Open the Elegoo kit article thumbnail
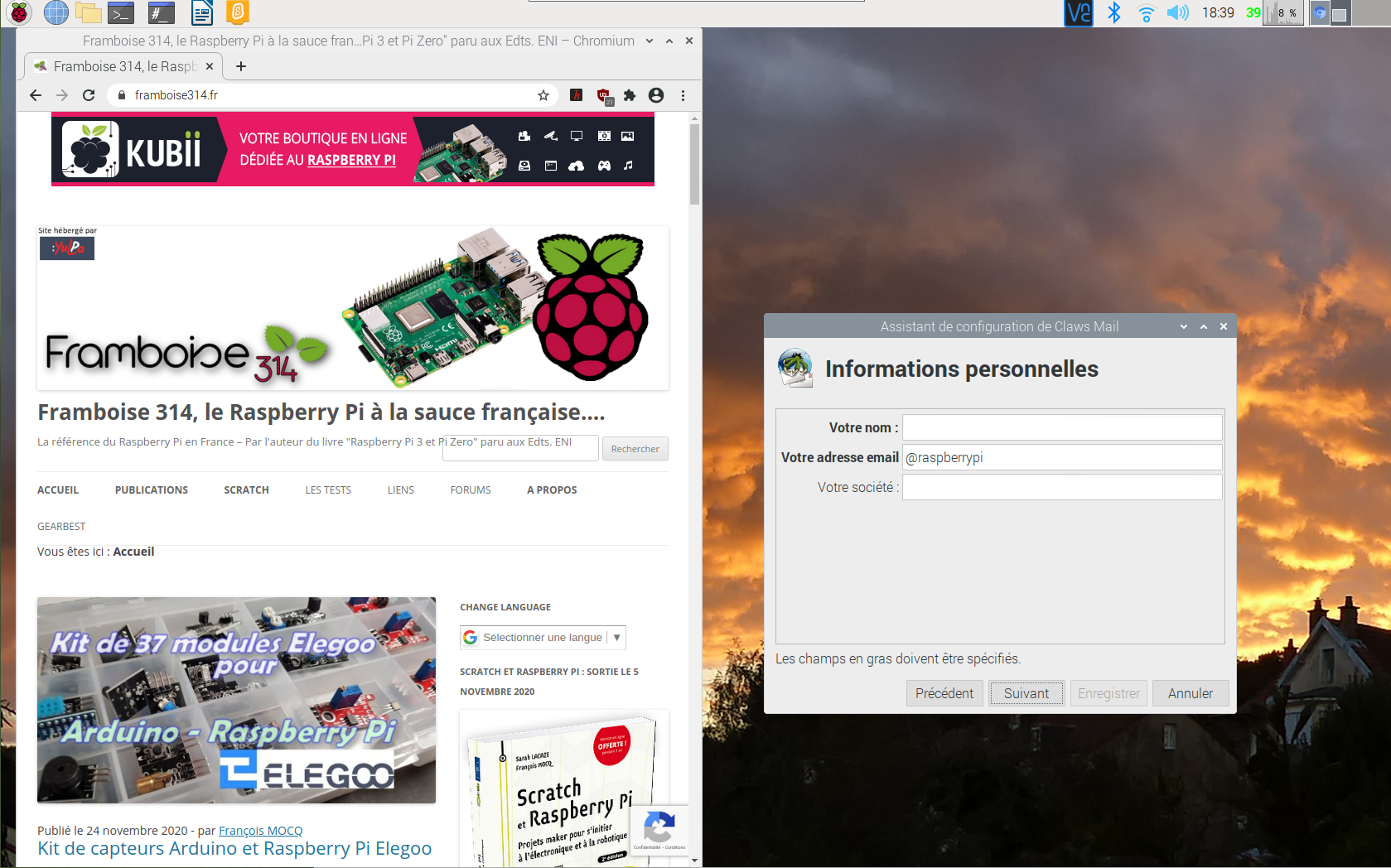1391x868 pixels. pyautogui.click(x=236, y=700)
